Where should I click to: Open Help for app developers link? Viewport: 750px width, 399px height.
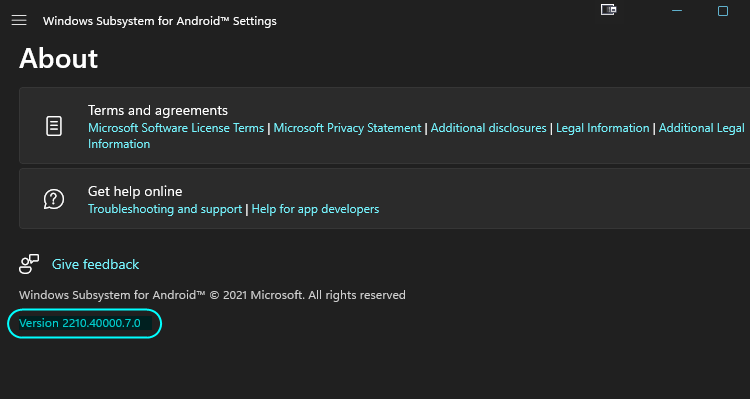tap(315, 209)
